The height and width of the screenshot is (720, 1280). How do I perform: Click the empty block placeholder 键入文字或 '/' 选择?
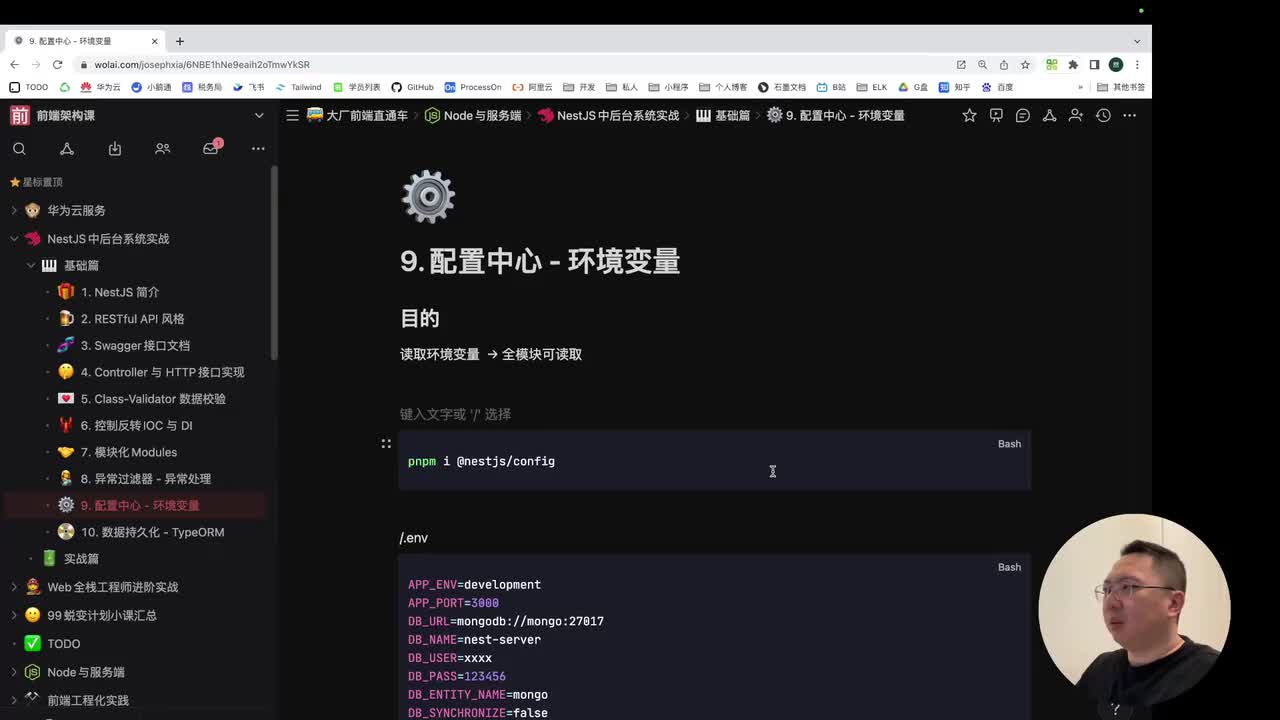click(x=455, y=414)
